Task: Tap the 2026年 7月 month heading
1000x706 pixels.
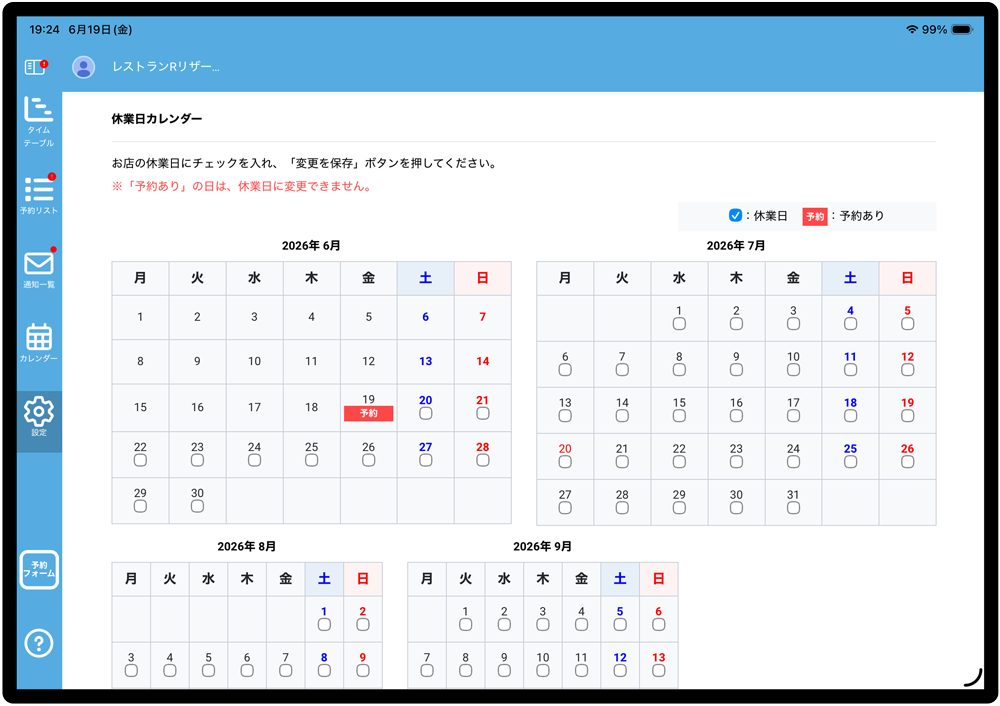Action: pos(736,246)
